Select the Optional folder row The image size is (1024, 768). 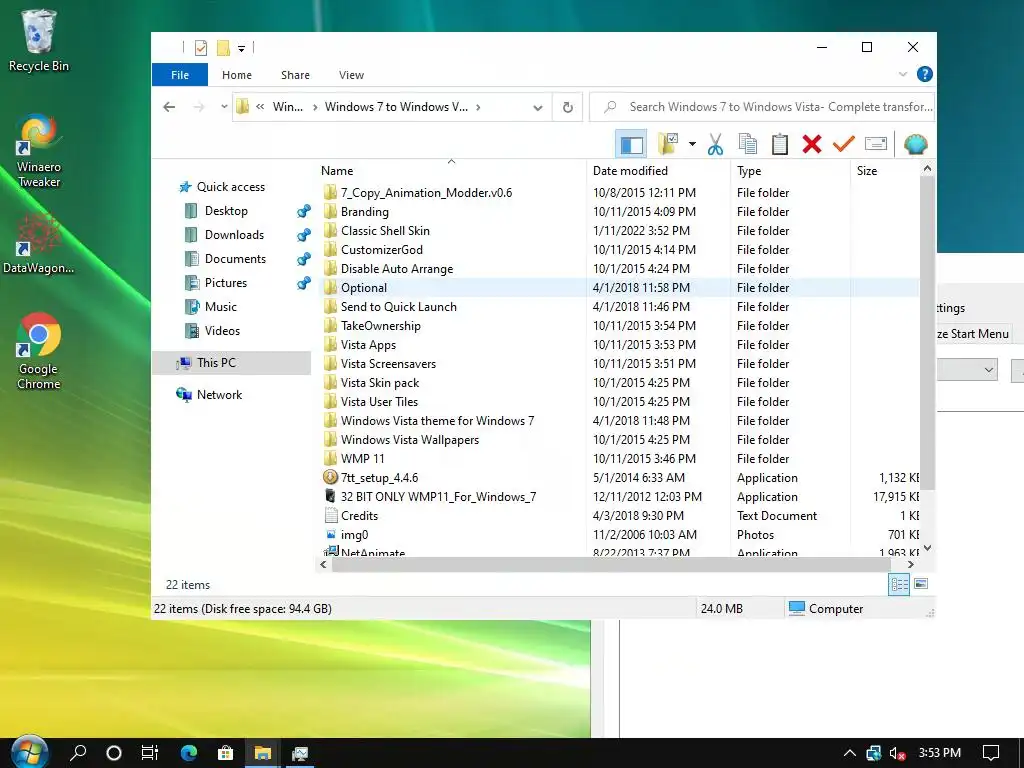618,288
